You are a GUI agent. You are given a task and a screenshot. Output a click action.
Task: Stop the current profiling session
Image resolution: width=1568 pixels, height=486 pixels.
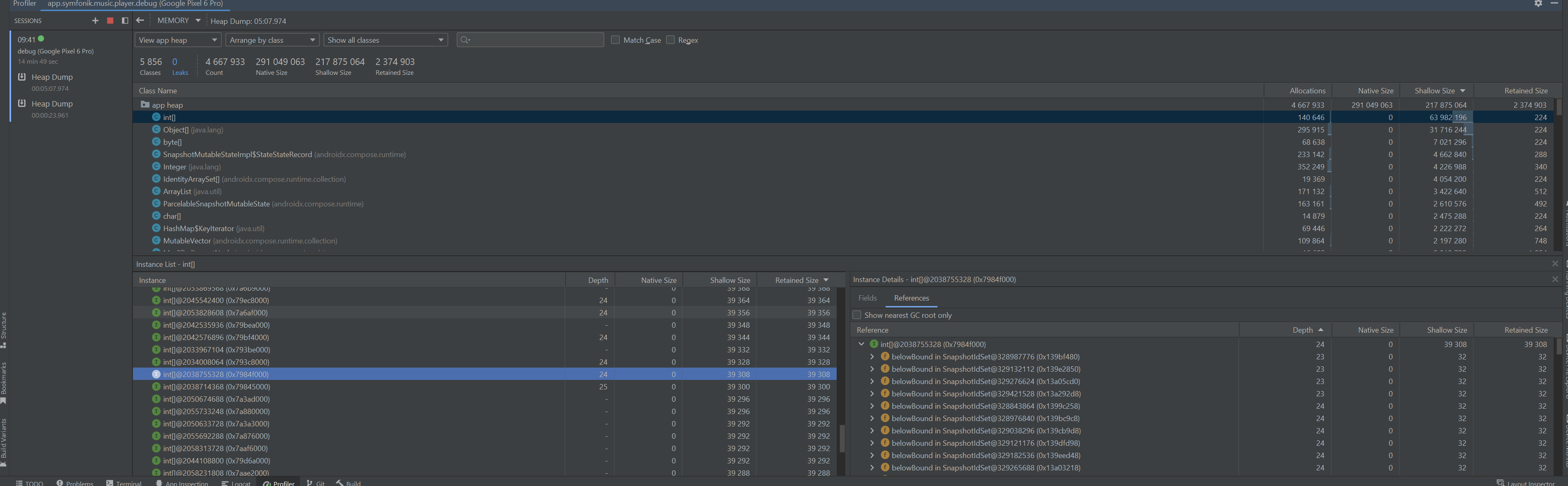[x=110, y=21]
